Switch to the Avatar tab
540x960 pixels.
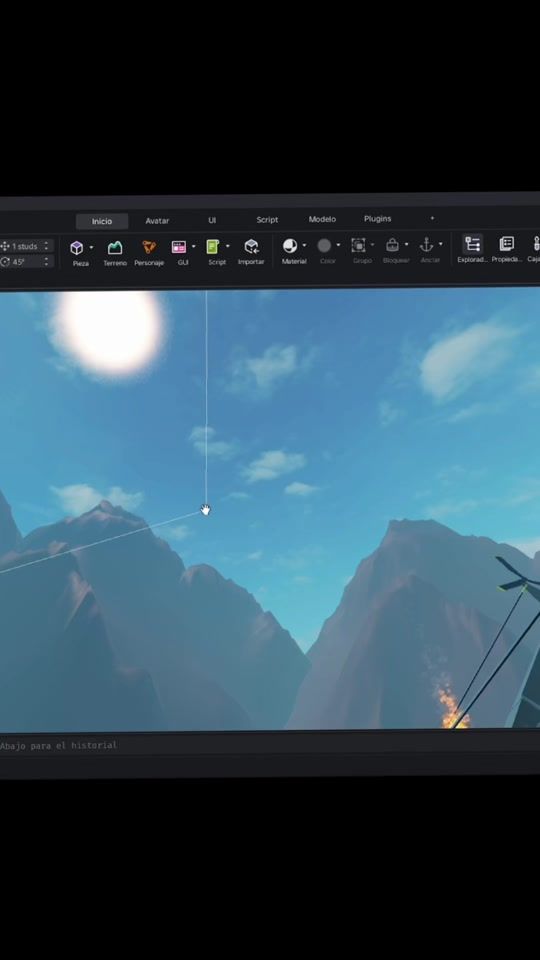tap(157, 221)
